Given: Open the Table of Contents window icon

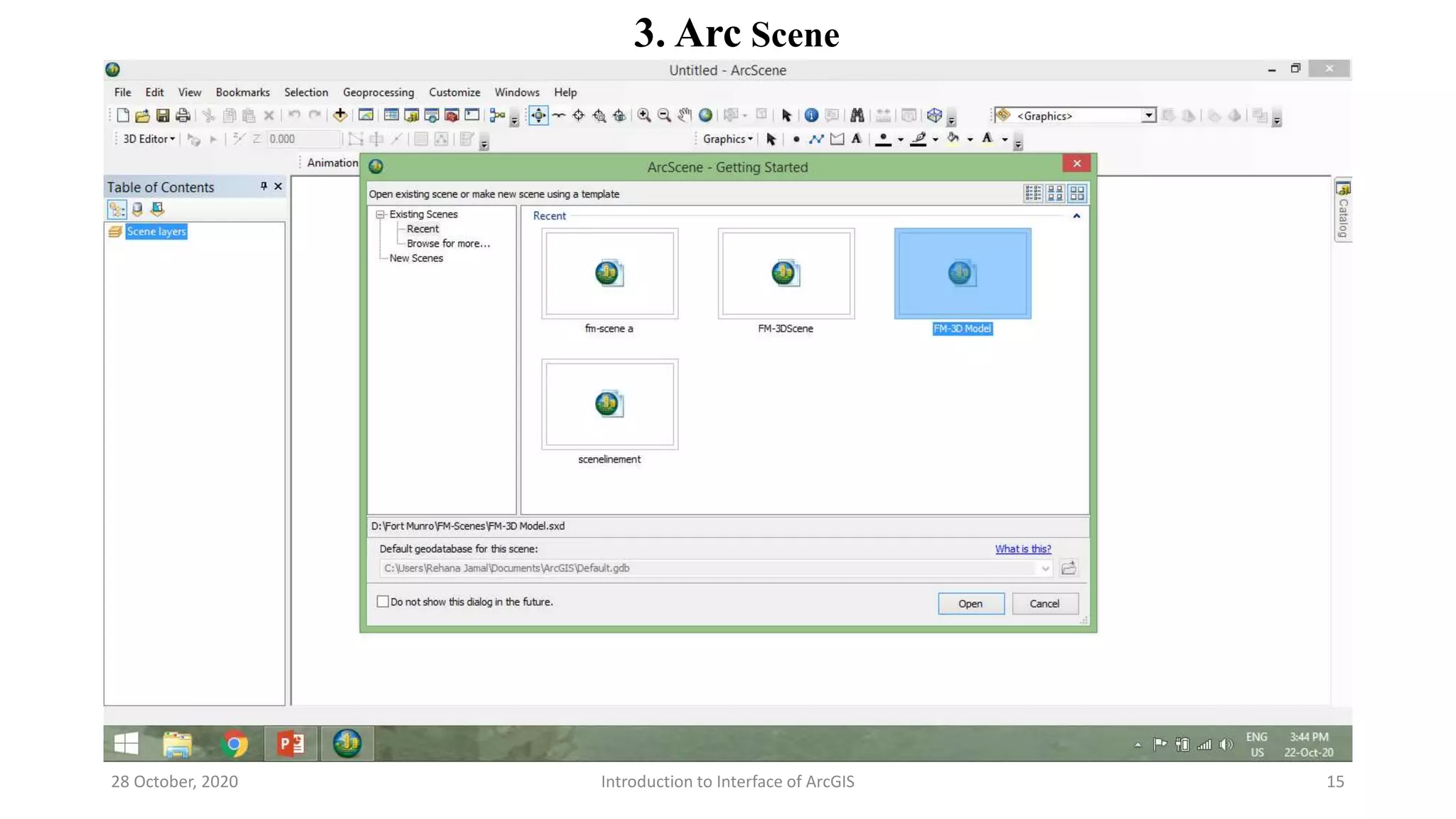Looking at the screenshot, I should click(x=391, y=115).
